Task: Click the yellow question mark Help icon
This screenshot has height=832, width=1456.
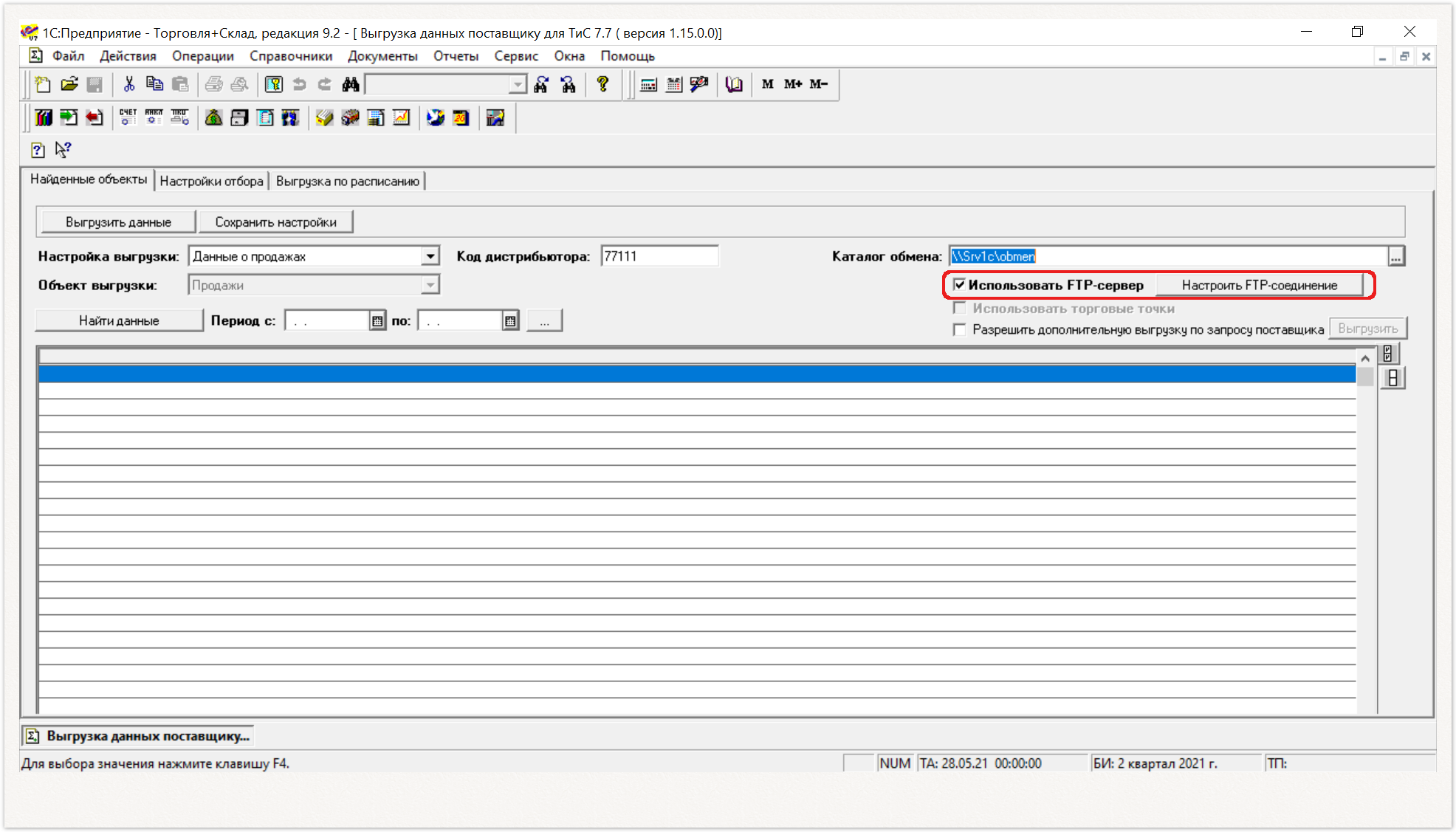Action: [602, 84]
